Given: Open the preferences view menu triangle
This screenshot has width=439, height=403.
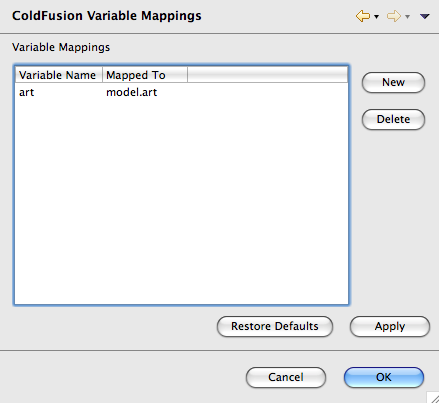Looking at the screenshot, I should (424, 16).
